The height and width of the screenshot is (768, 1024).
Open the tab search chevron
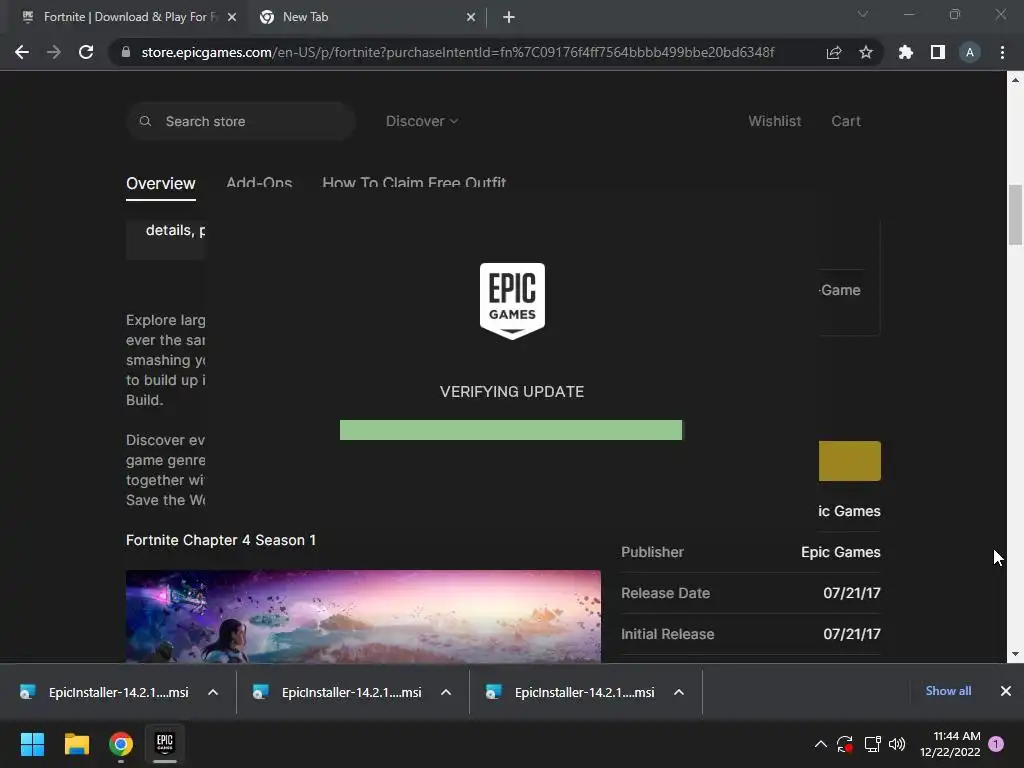pos(863,14)
